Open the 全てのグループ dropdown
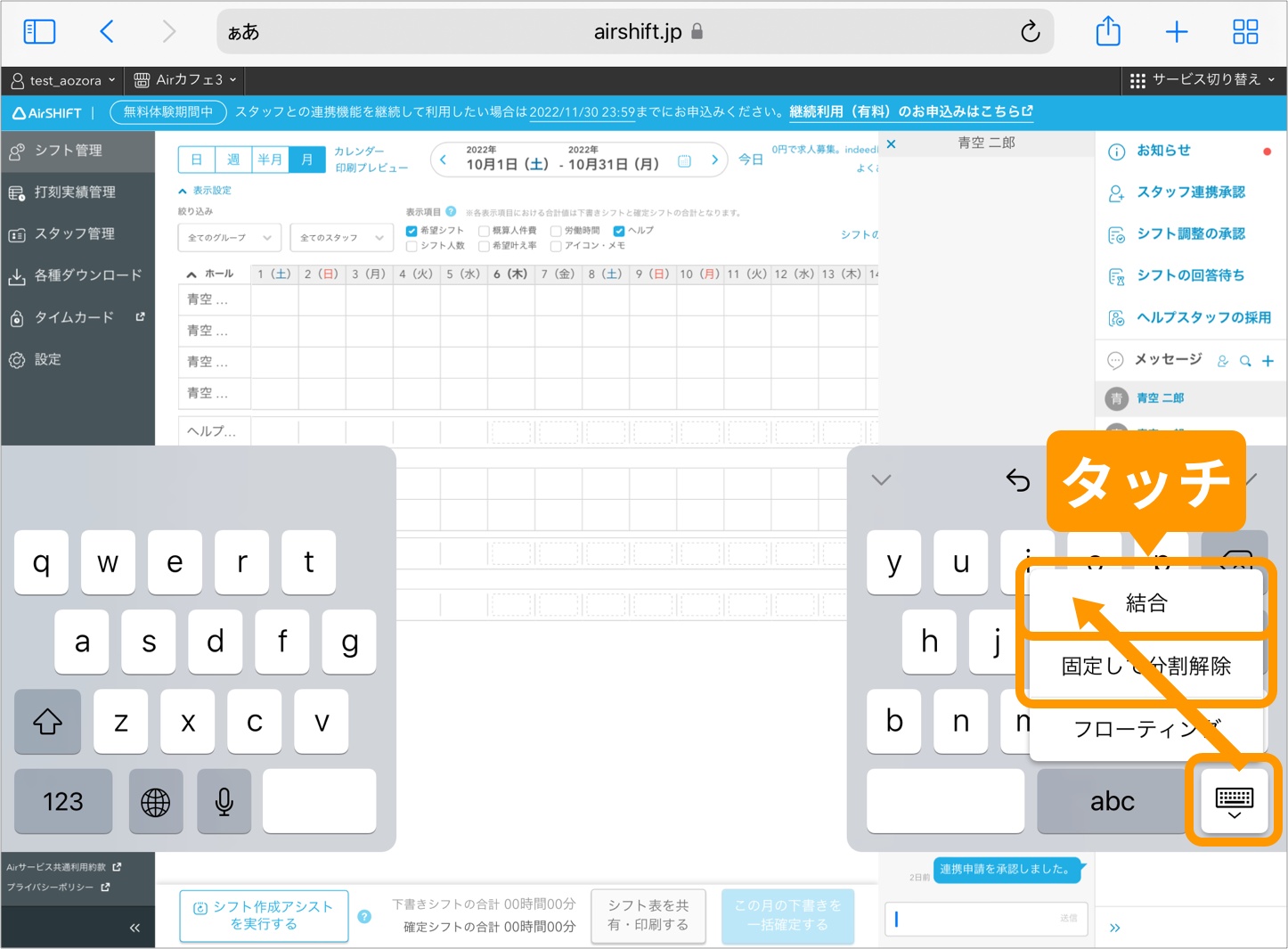 click(x=229, y=237)
